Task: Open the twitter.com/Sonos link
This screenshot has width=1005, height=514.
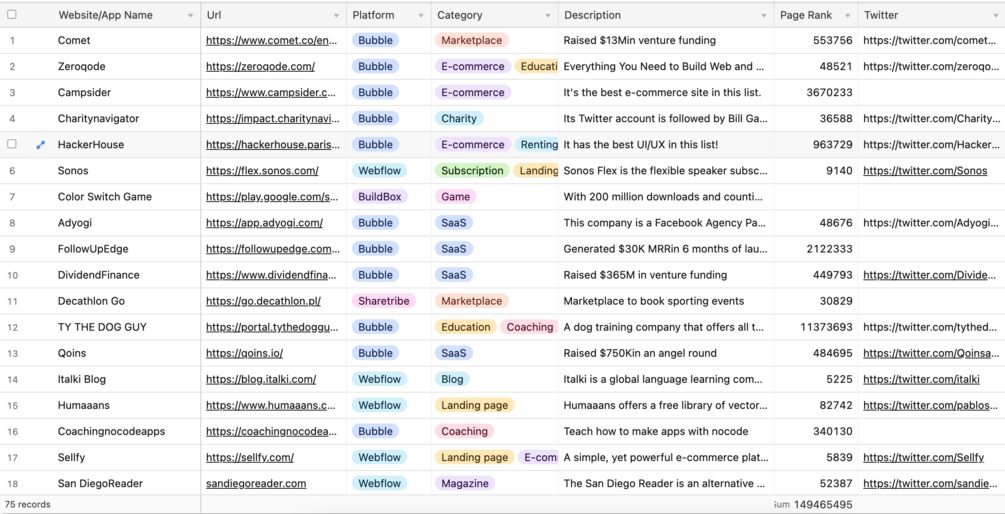Action: tap(925, 171)
